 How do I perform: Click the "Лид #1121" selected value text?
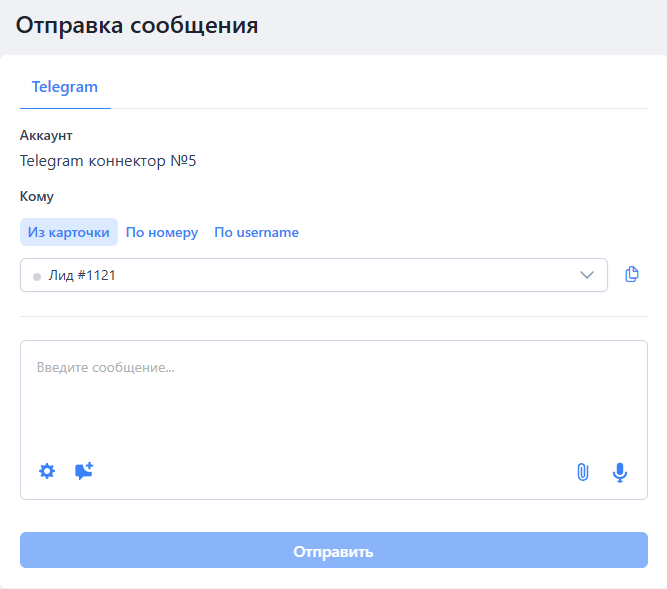[82, 275]
